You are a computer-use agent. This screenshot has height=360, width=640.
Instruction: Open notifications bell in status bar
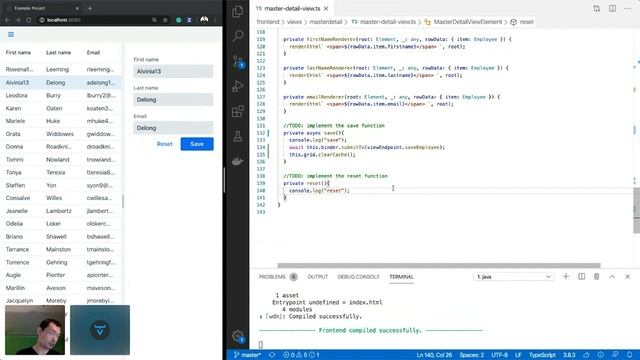point(629,355)
